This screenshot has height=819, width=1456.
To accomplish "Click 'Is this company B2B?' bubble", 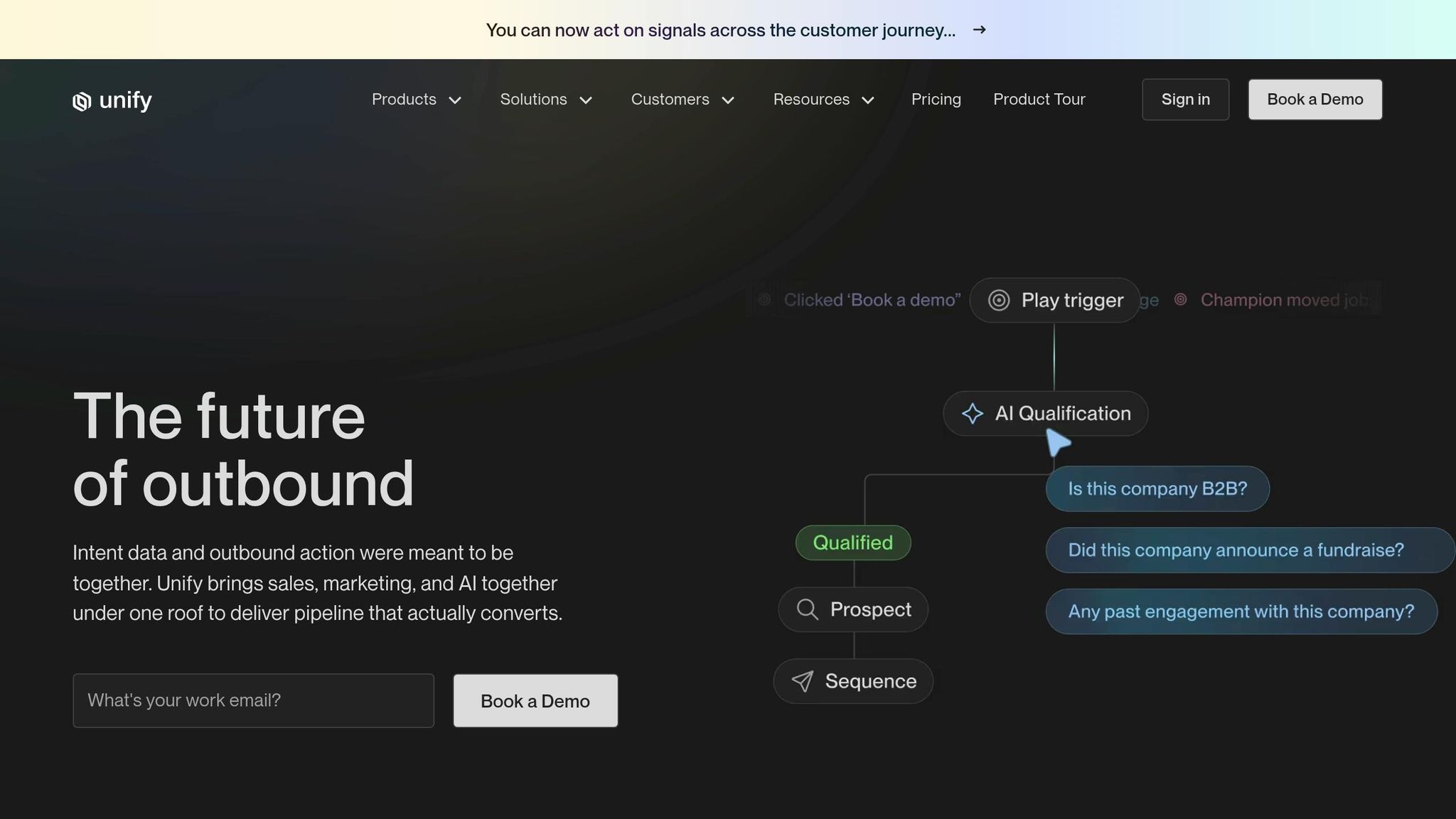I will pyautogui.click(x=1157, y=489).
